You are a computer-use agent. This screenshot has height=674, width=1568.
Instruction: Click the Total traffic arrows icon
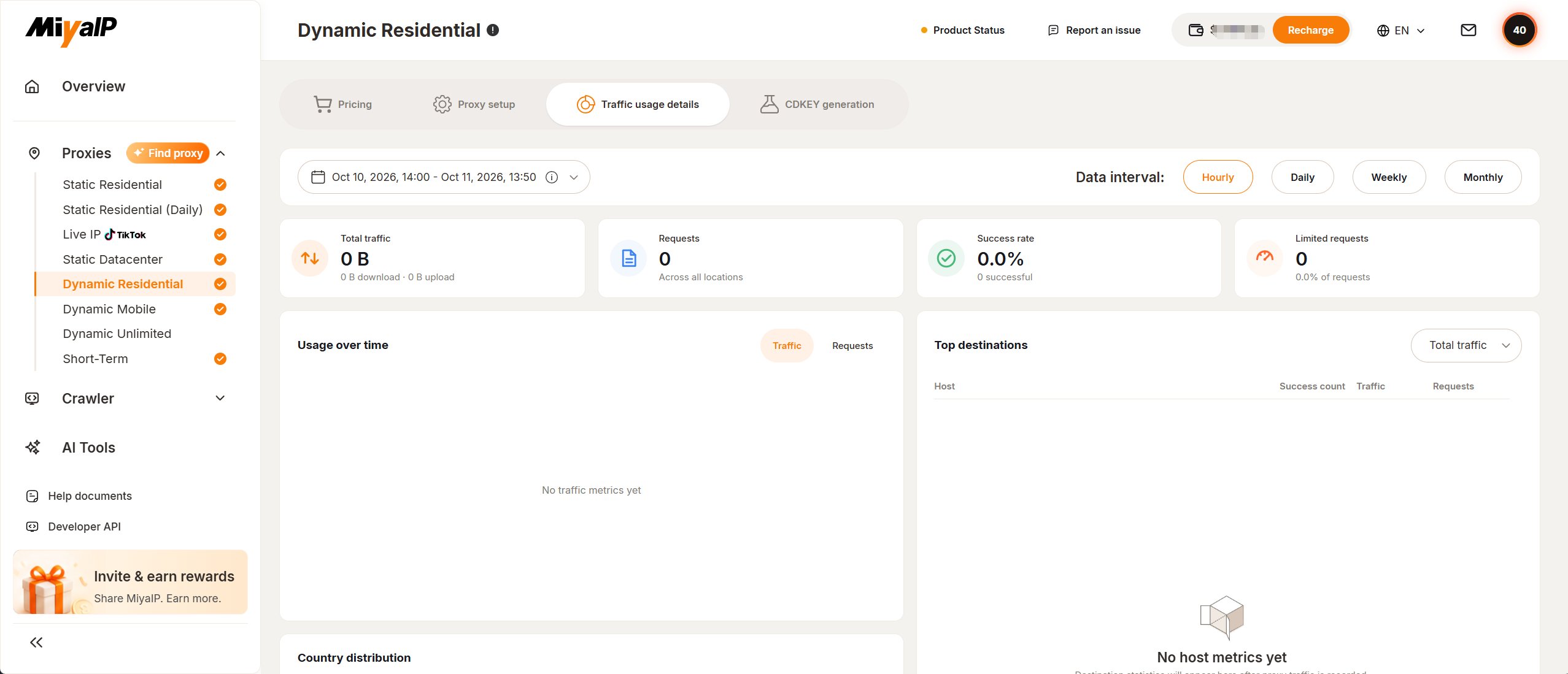click(x=310, y=258)
